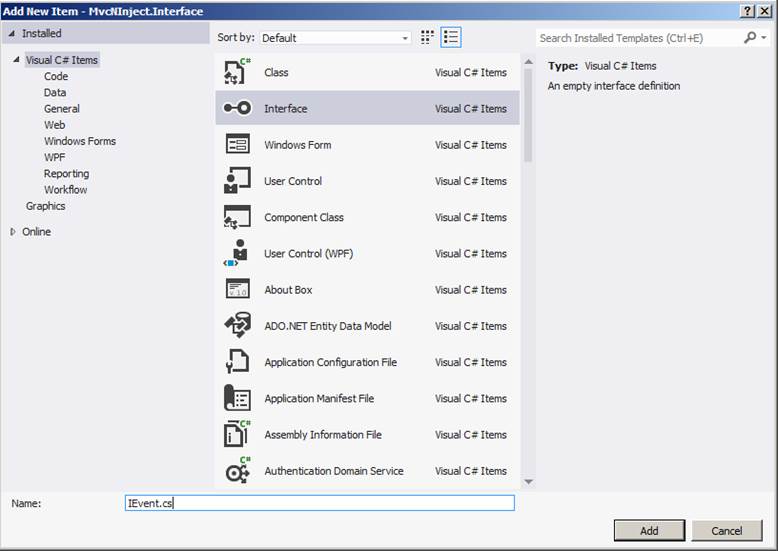Select the Application Configuration File icon
This screenshot has width=778, height=551.
pos(238,361)
